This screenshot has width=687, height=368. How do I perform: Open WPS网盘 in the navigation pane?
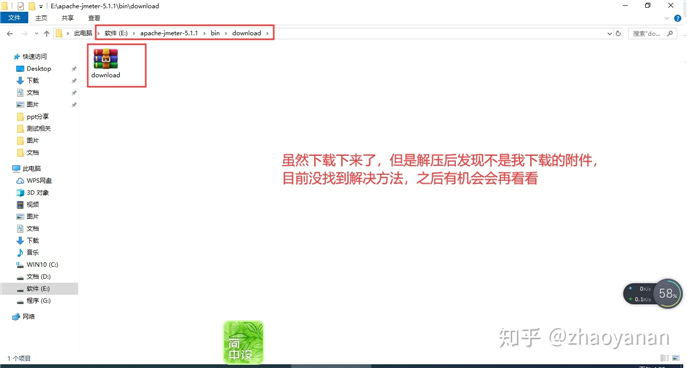[39, 180]
